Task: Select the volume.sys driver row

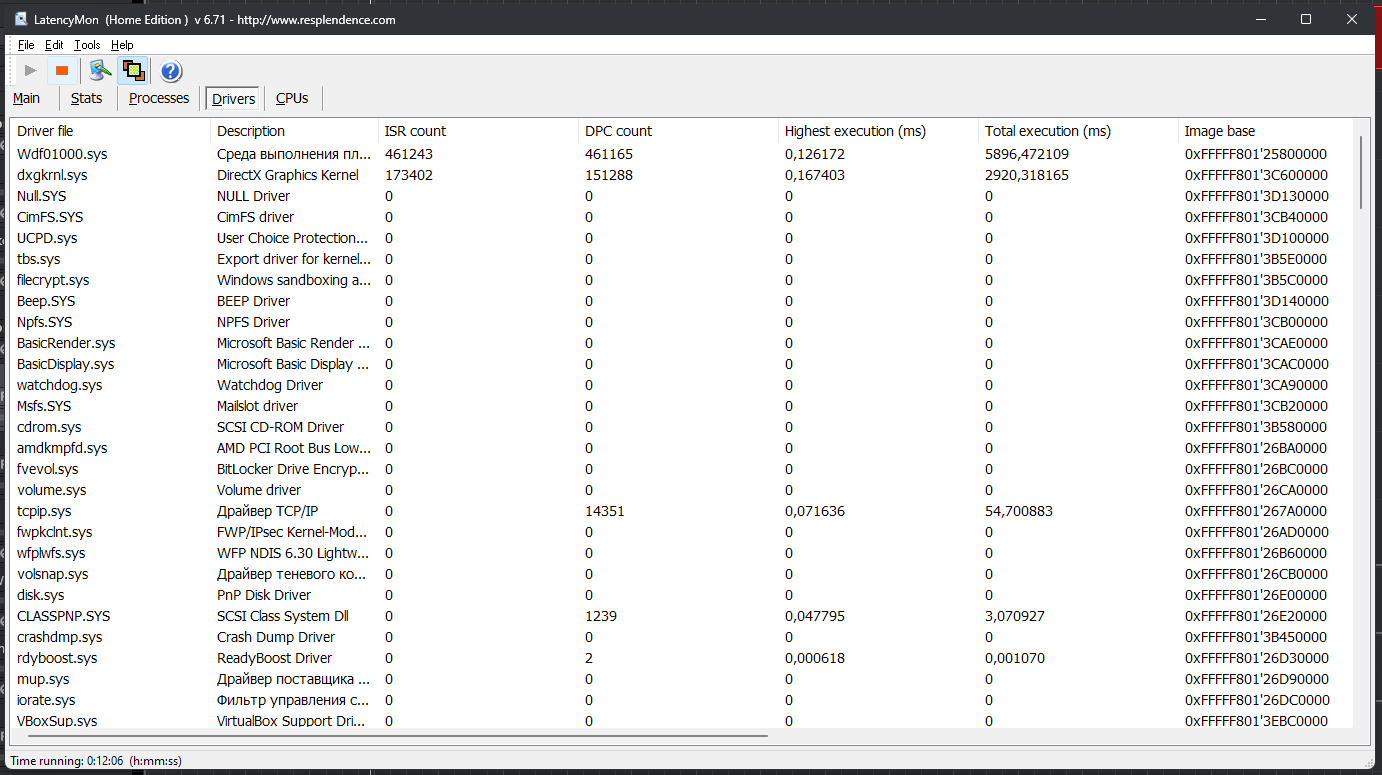Action: tap(681, 490)
